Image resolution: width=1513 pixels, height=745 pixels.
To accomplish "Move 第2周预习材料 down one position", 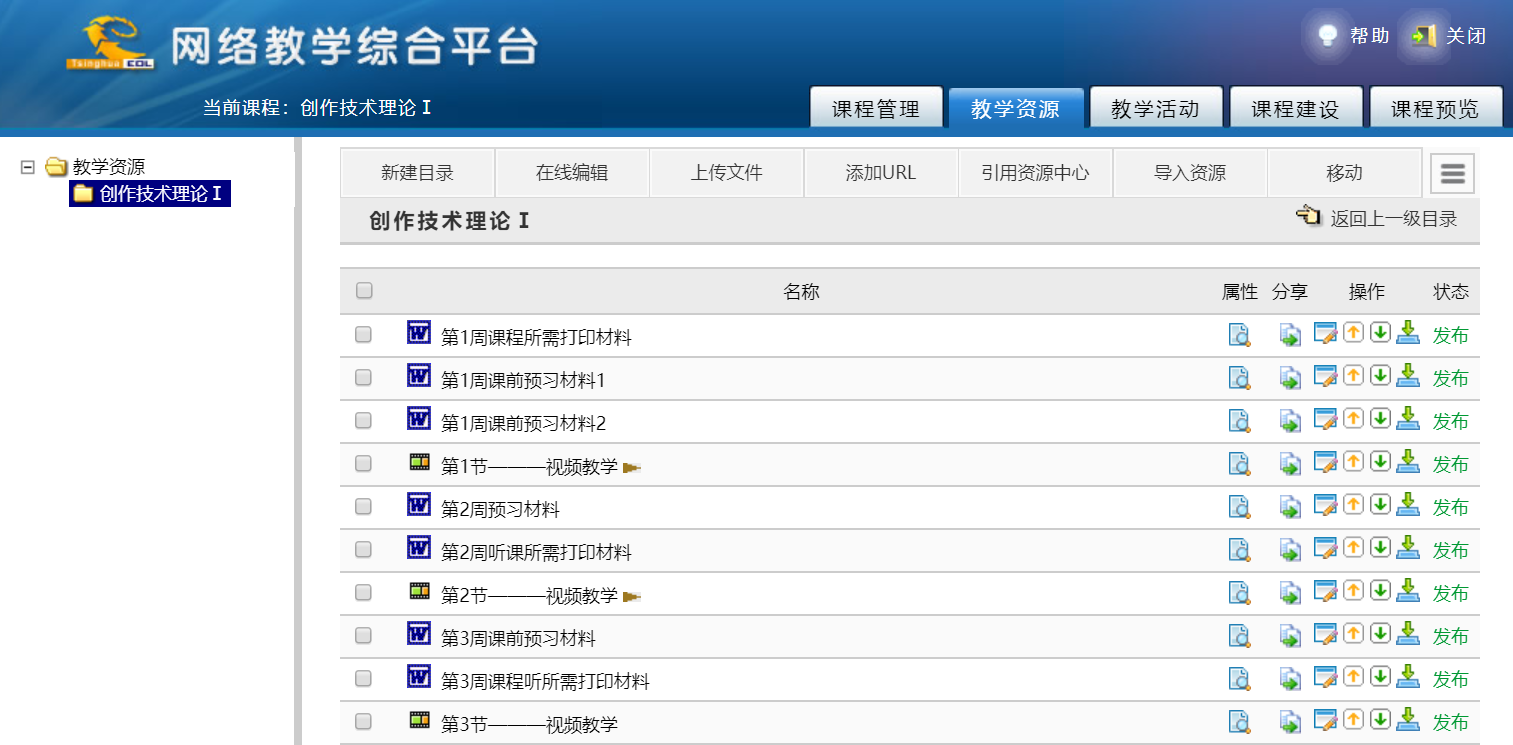I will (1380, 505).
